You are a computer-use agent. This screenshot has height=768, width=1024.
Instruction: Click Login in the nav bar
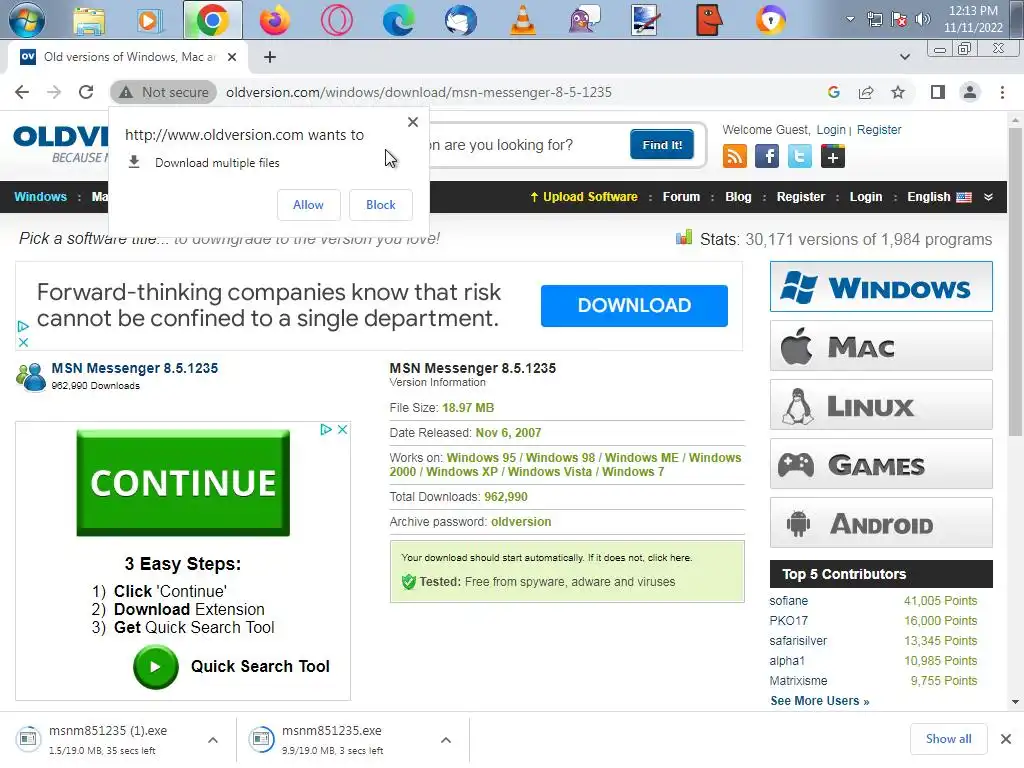coord(865,197)
